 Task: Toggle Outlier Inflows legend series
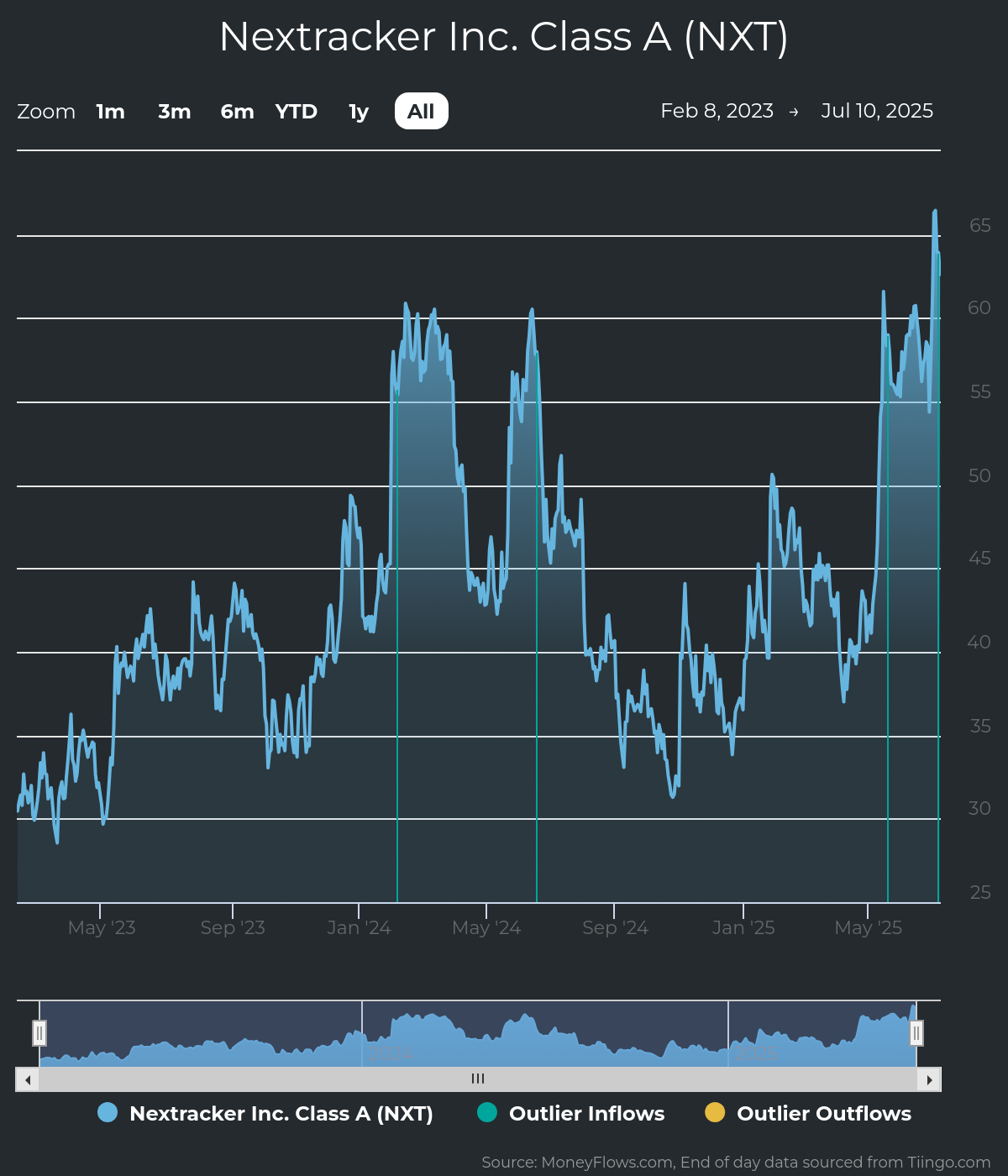click(571, 1113)
